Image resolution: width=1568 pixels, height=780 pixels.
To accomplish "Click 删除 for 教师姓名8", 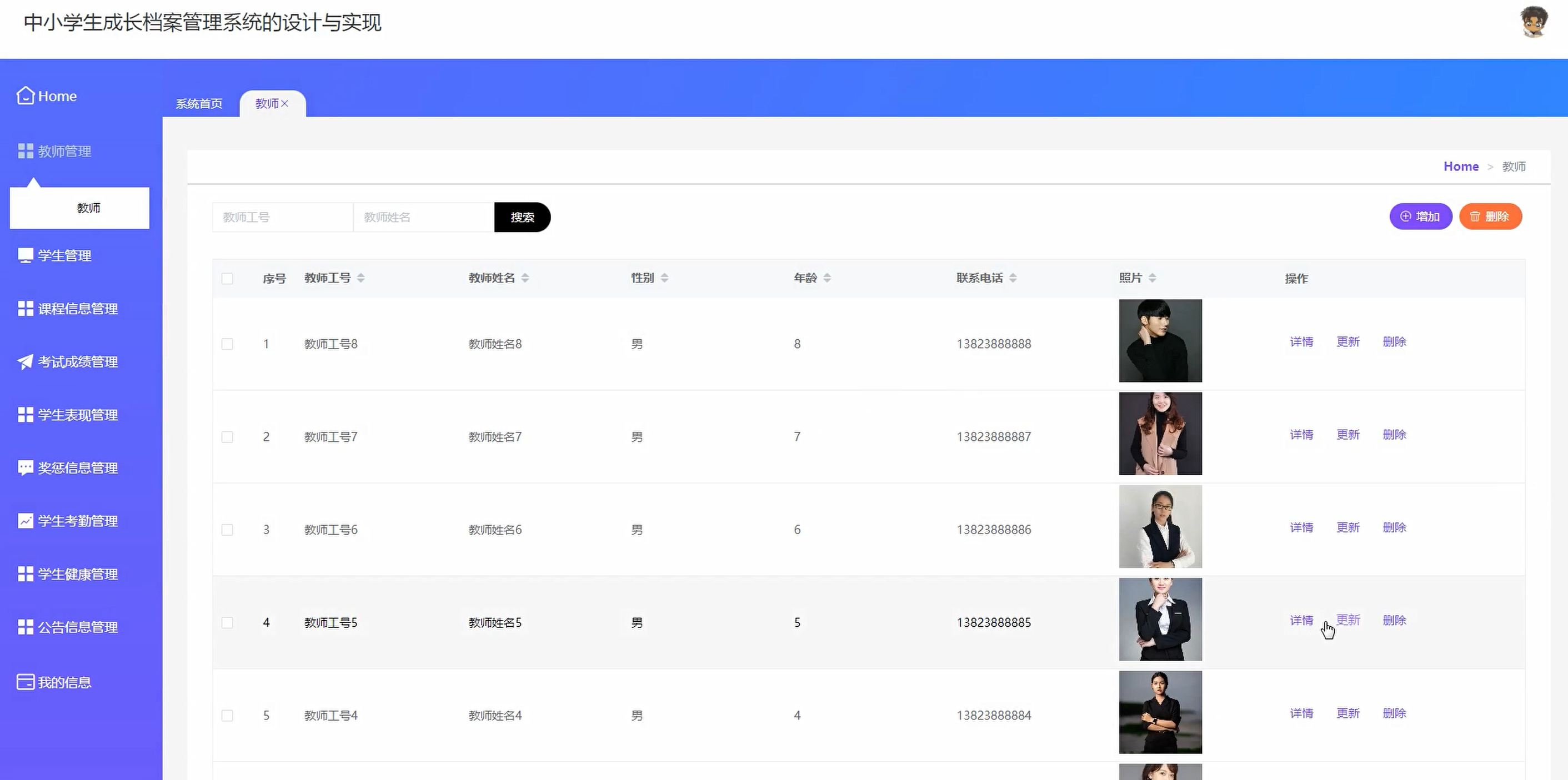I will pos(1395,341).
